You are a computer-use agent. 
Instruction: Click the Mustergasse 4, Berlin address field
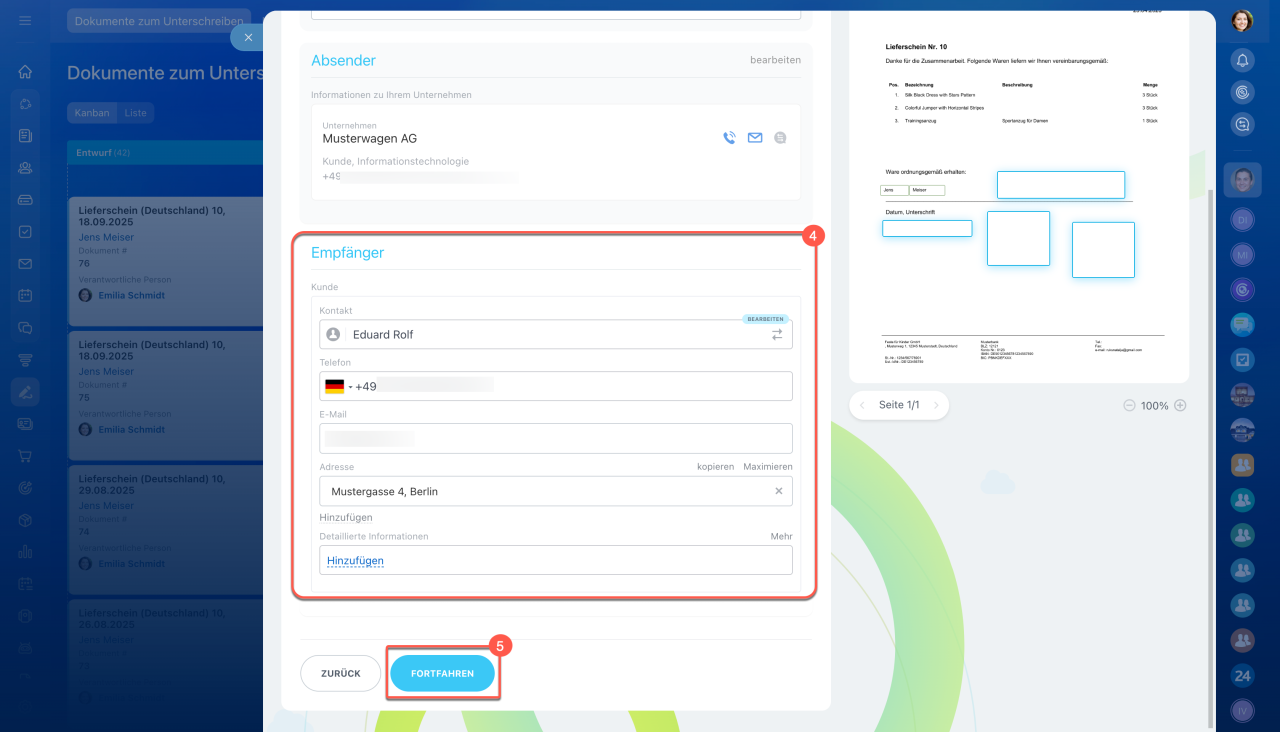[x=556, y=491]
